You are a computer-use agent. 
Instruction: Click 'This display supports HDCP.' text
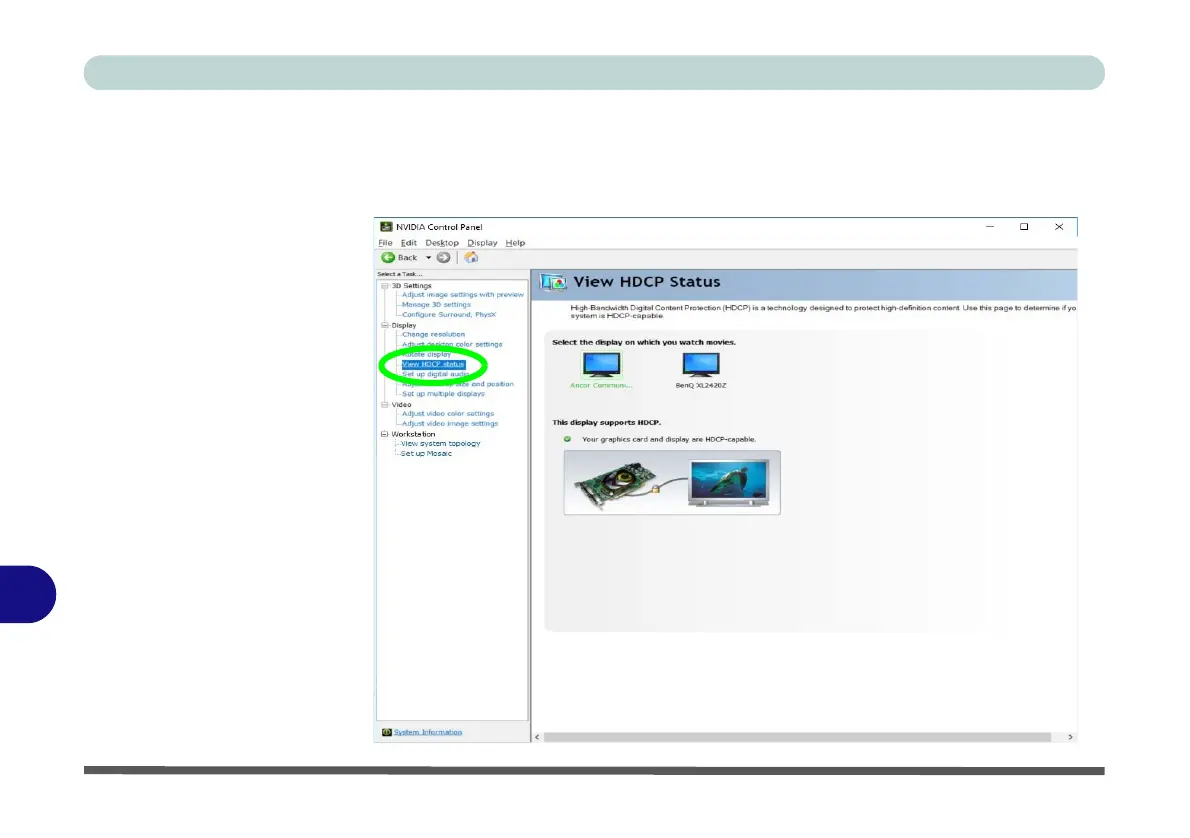click(606, 422)
